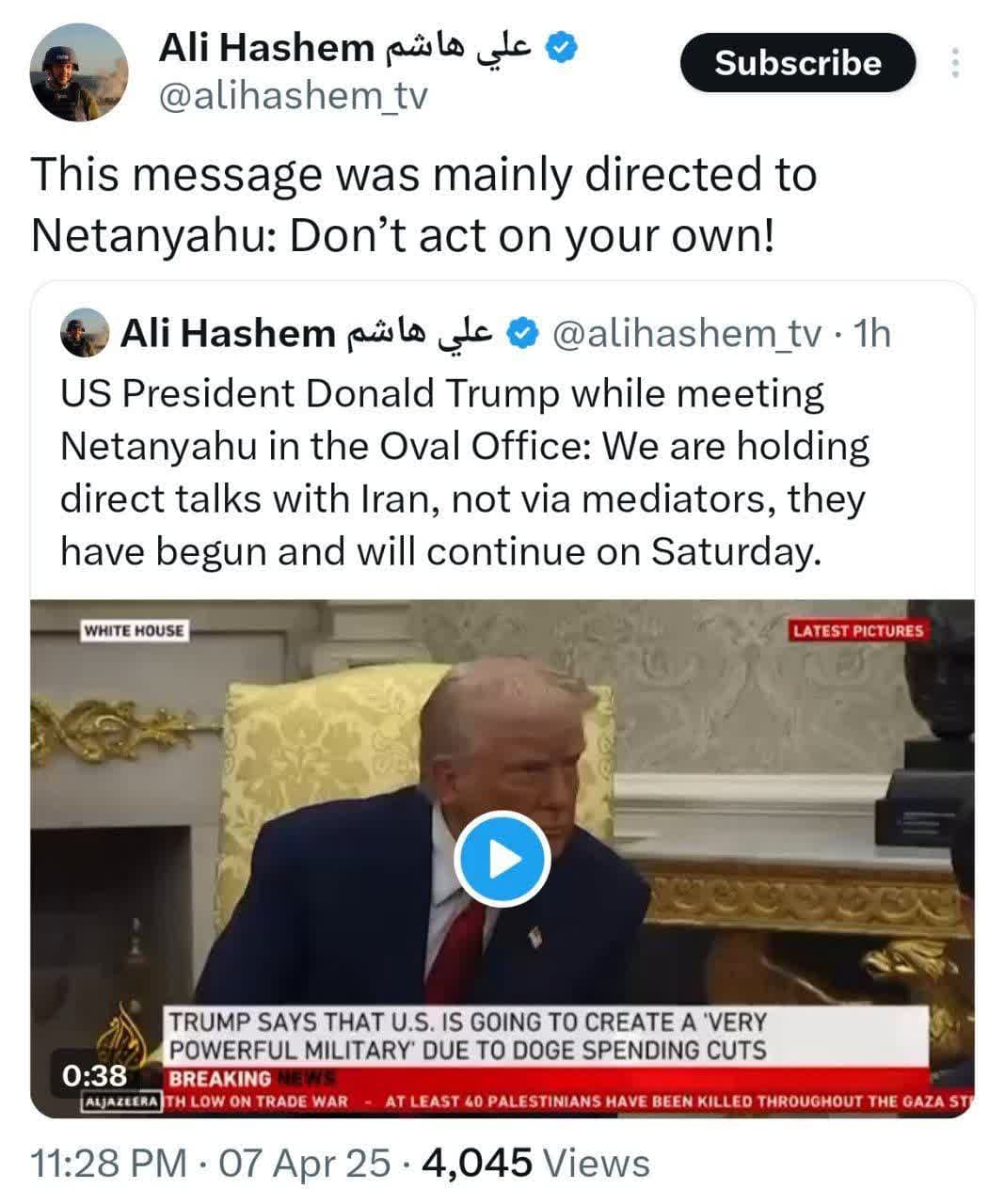Click the 0:38 video duration label
Screen dimensions: 1005x1204
pos(94,1075)
